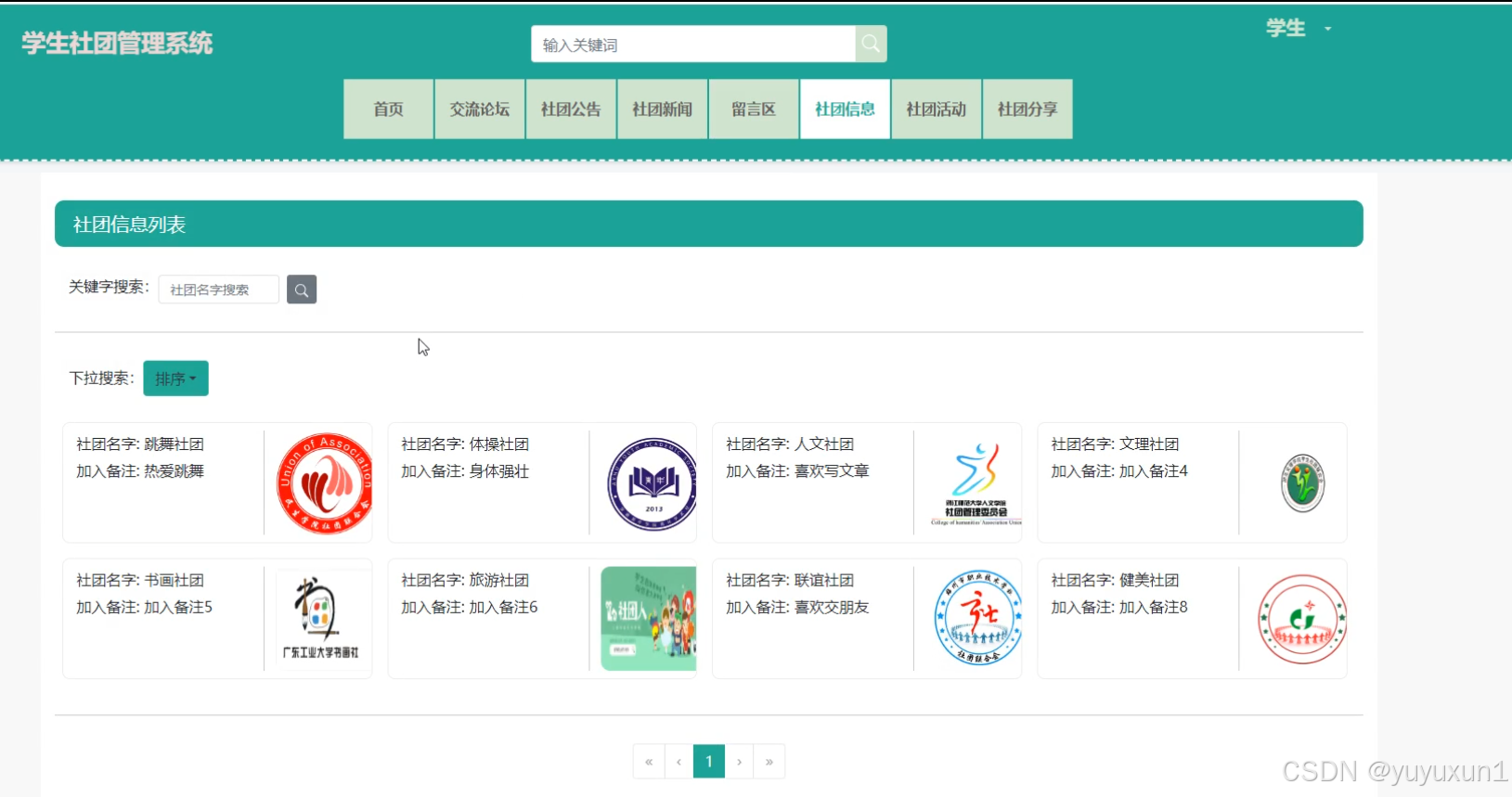Click the text 社团名字: 跳舞社团

(140, 444)
